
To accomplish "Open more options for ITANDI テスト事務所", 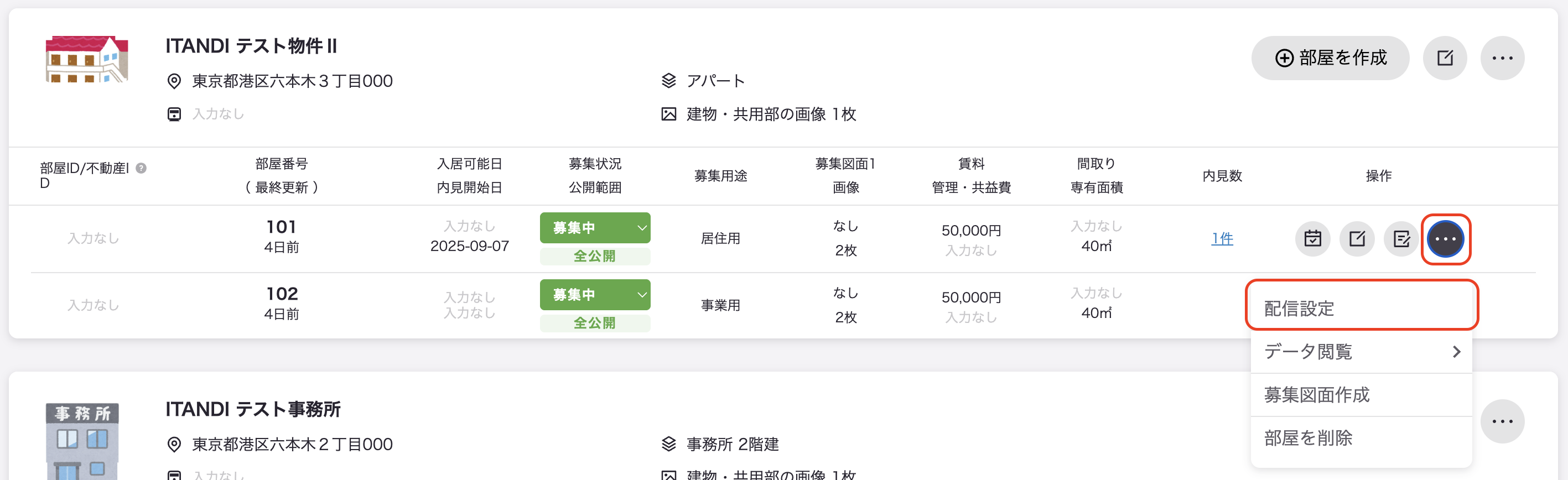I will (x=1502, y=421).
